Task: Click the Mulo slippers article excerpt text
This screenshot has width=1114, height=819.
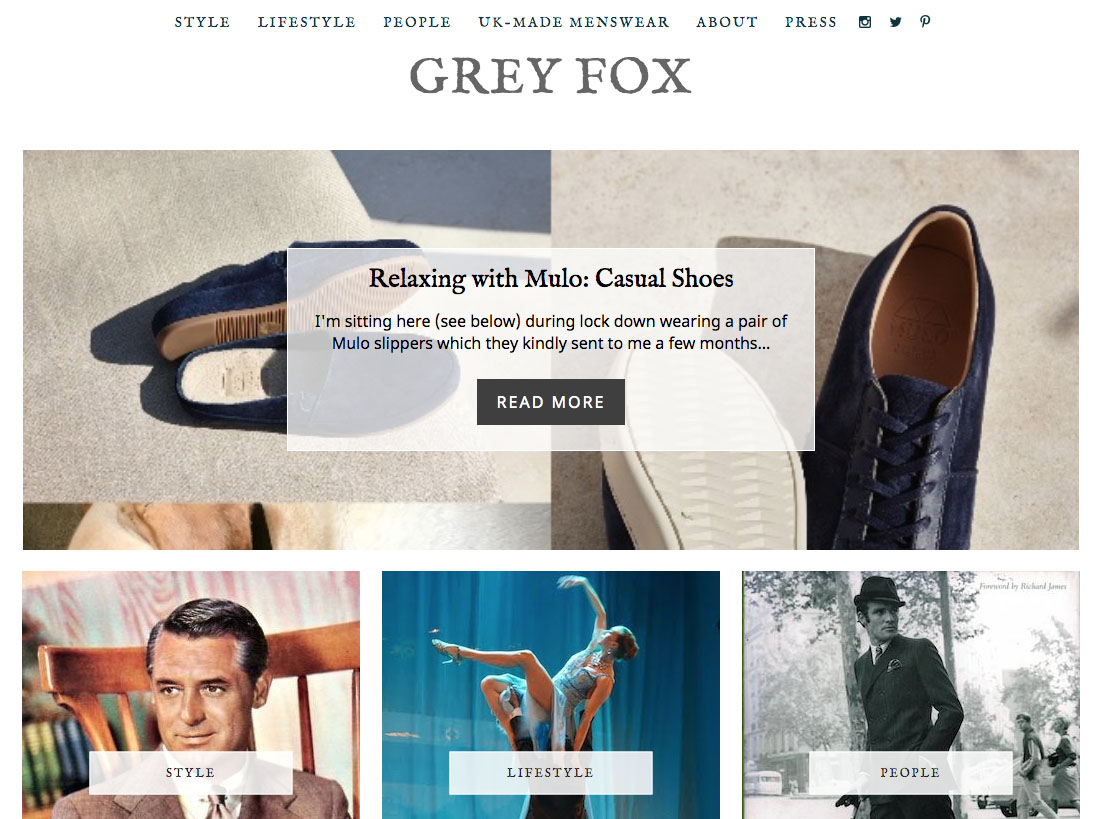Action: [551, 332]
